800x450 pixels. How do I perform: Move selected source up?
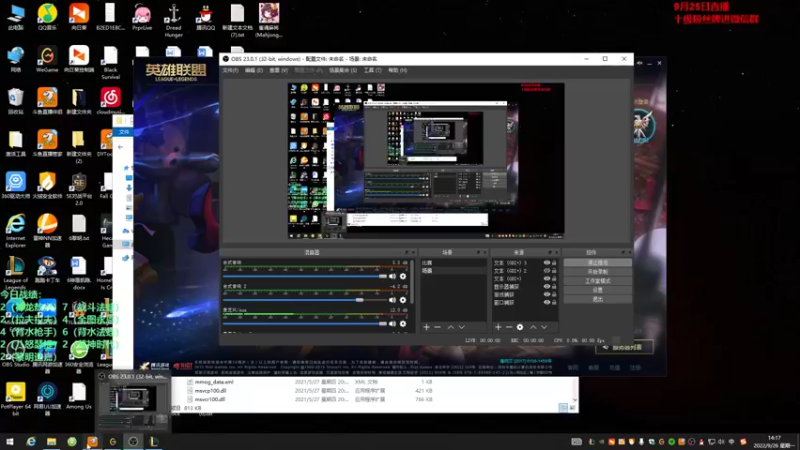pyautogui.click(x=533, y=327)
